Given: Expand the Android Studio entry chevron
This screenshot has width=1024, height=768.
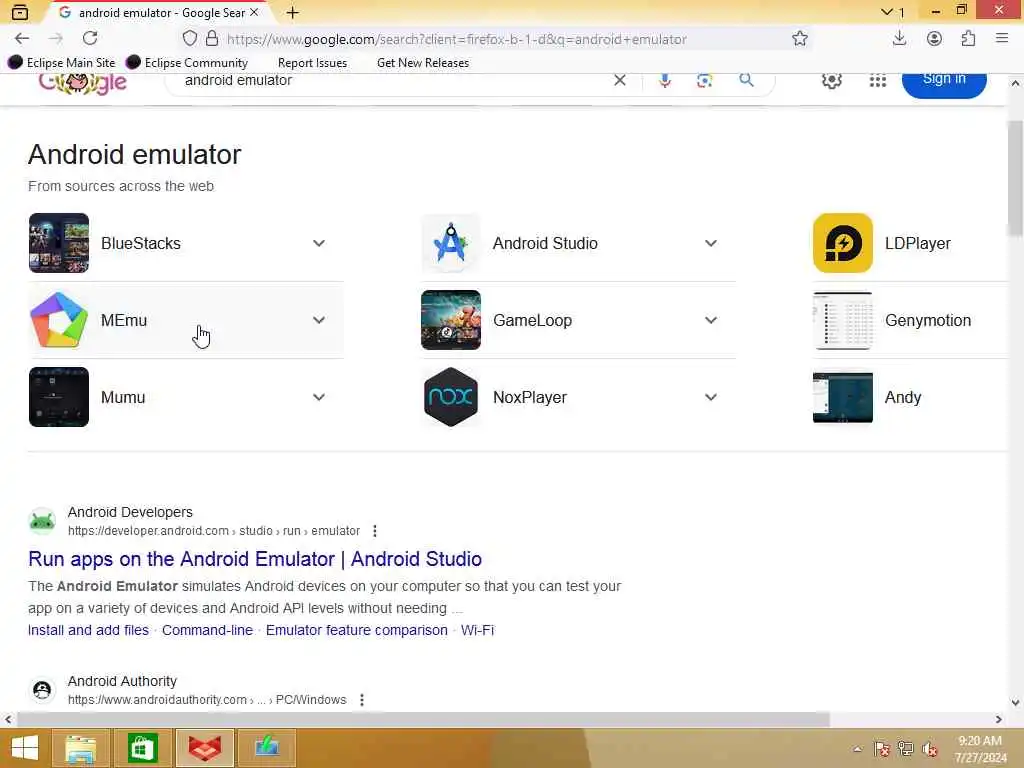Looking at the screenshot, I should point(711,244).
